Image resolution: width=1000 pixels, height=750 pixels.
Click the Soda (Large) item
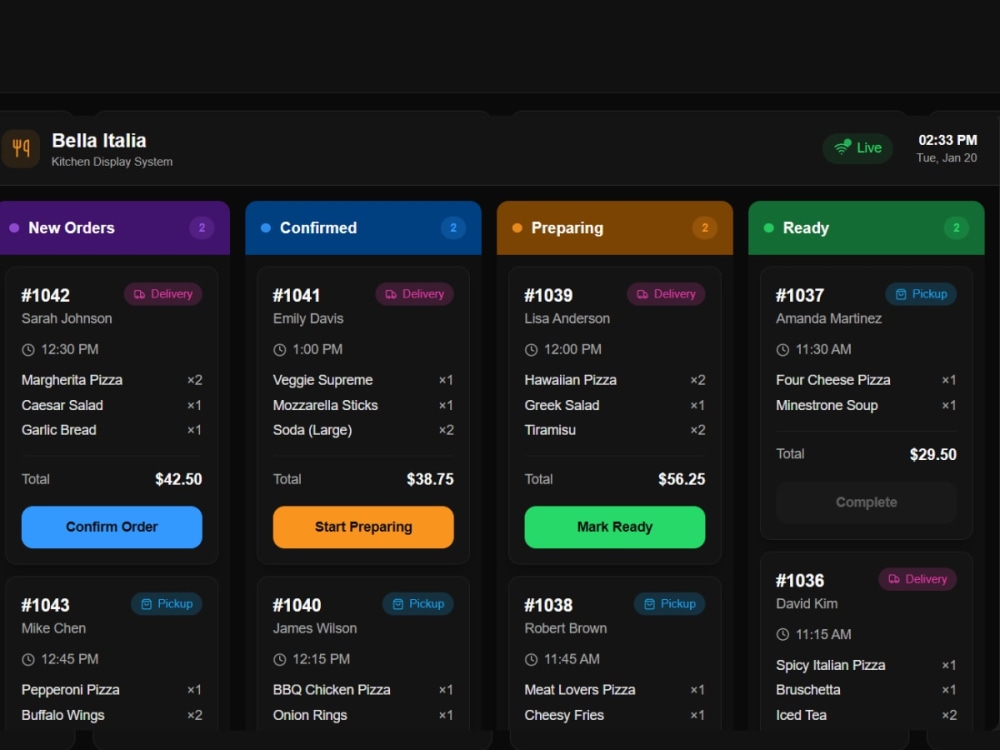click(312, 430)
